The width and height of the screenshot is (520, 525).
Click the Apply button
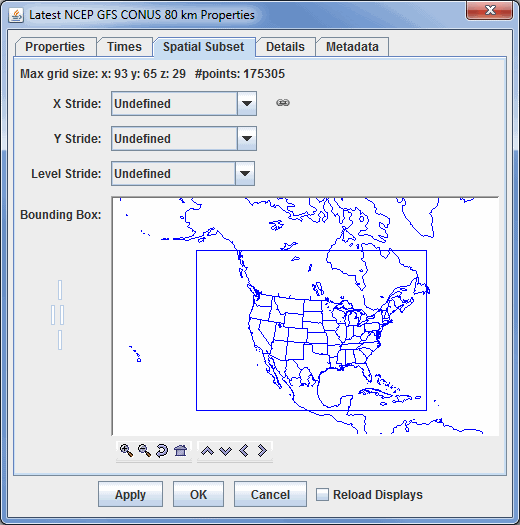coord(130,494)
